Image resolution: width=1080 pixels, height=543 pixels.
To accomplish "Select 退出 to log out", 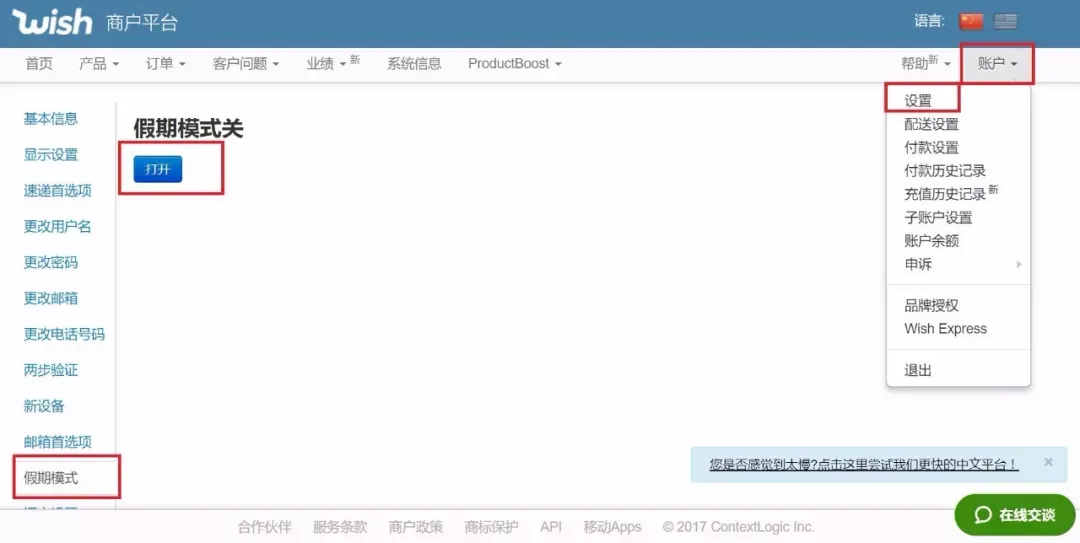I will click(918, 371).
